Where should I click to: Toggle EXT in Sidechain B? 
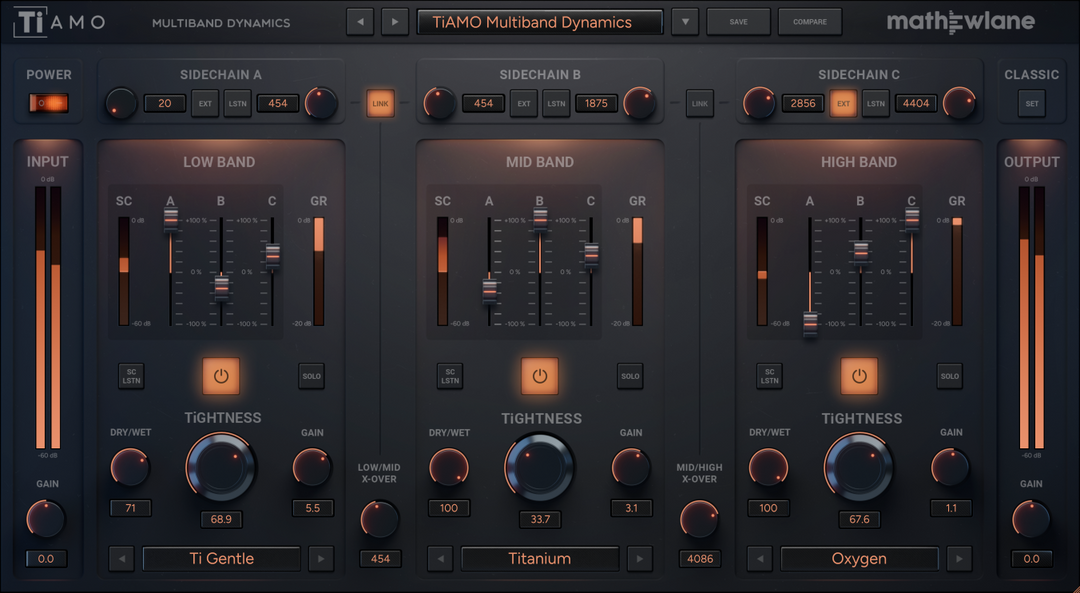(524, 104)
